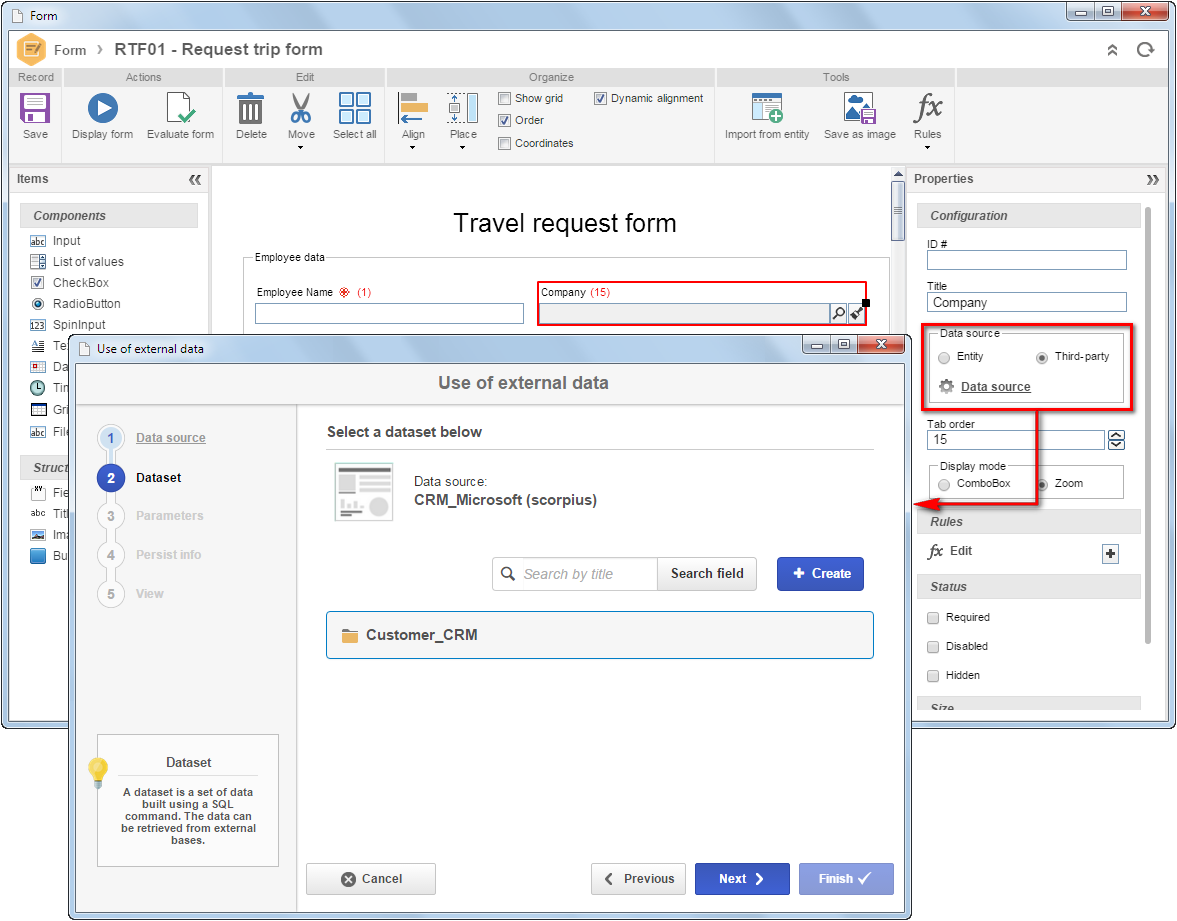Go to Data source wizard step
Image resolution: width=1177 pixels, height=921 pixels.
(x=170, y=438)
